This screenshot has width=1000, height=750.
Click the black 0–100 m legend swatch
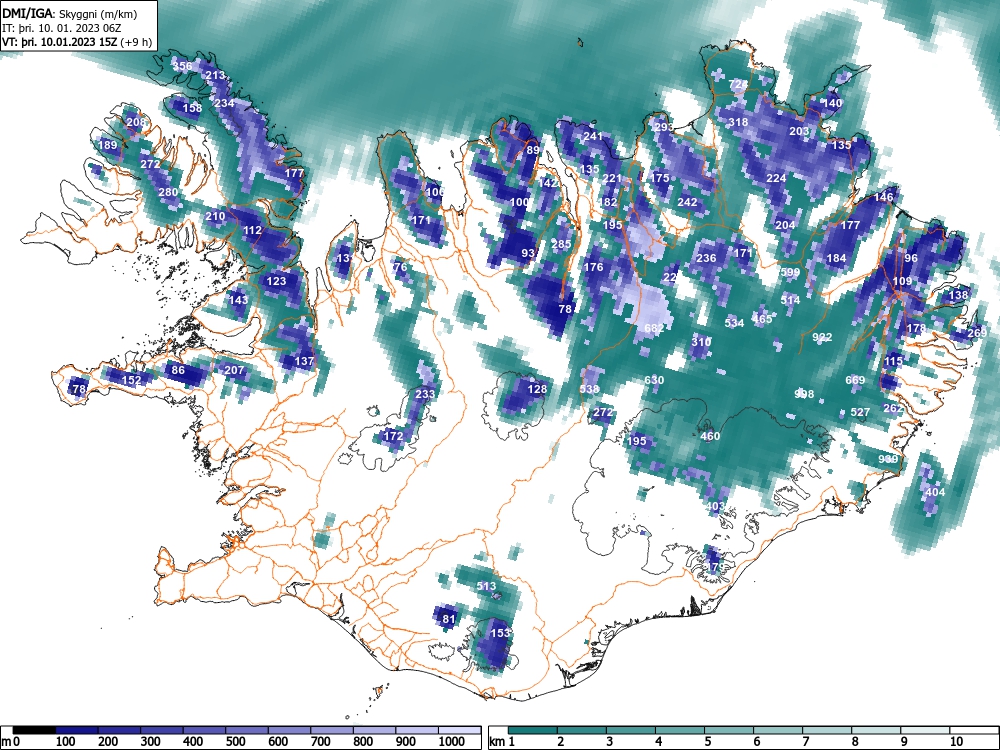34,730
